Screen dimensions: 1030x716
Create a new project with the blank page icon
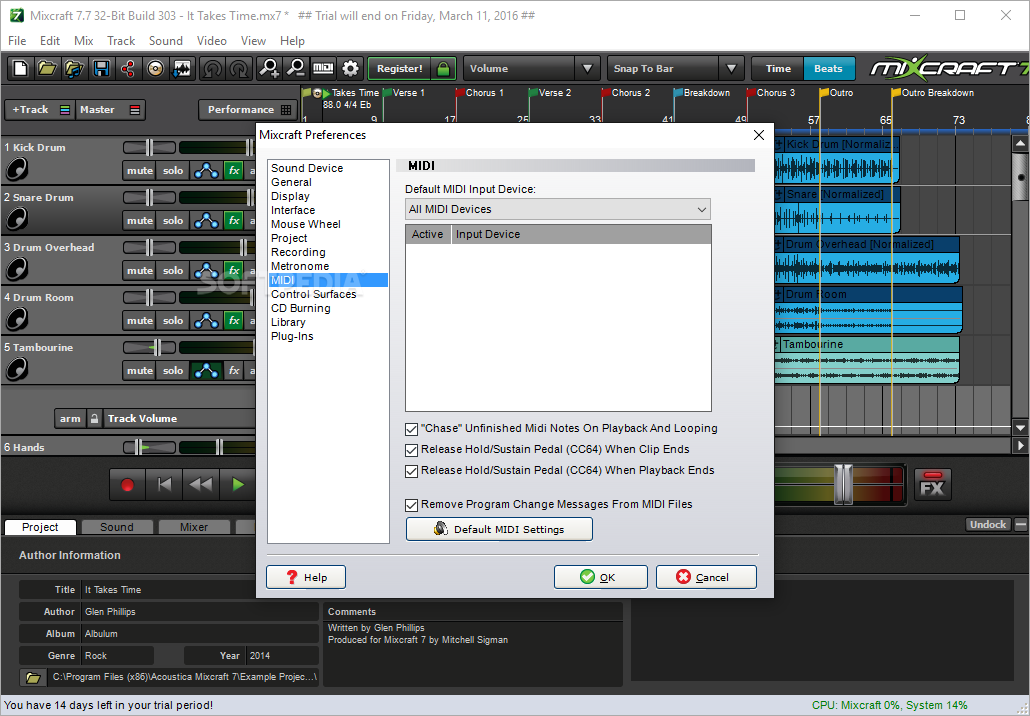tap(20, 68)
